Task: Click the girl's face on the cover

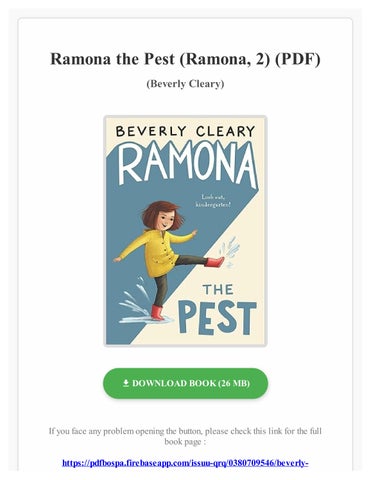Action: [164, 220]
